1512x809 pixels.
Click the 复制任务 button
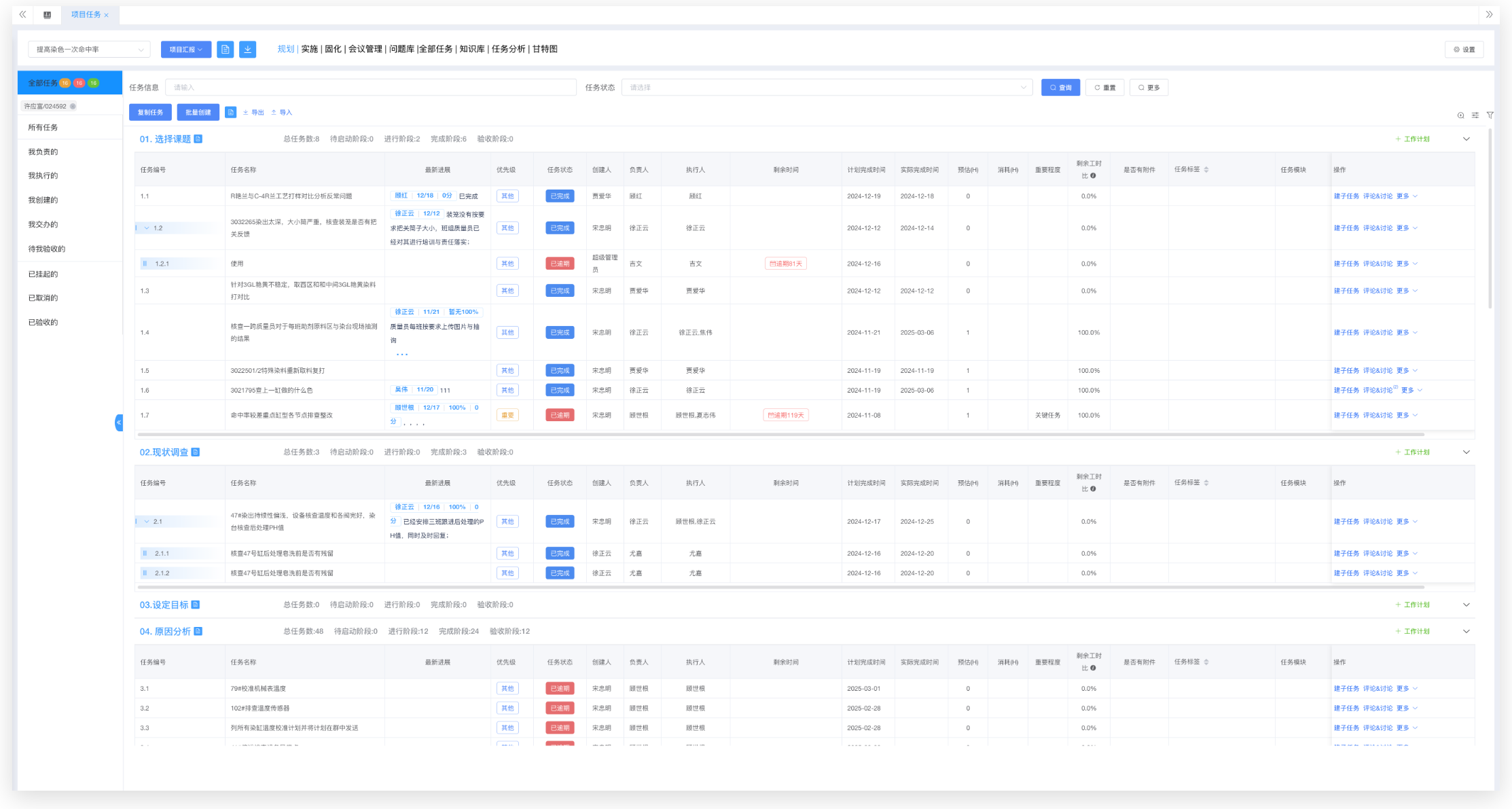click(x=150, y=113)
